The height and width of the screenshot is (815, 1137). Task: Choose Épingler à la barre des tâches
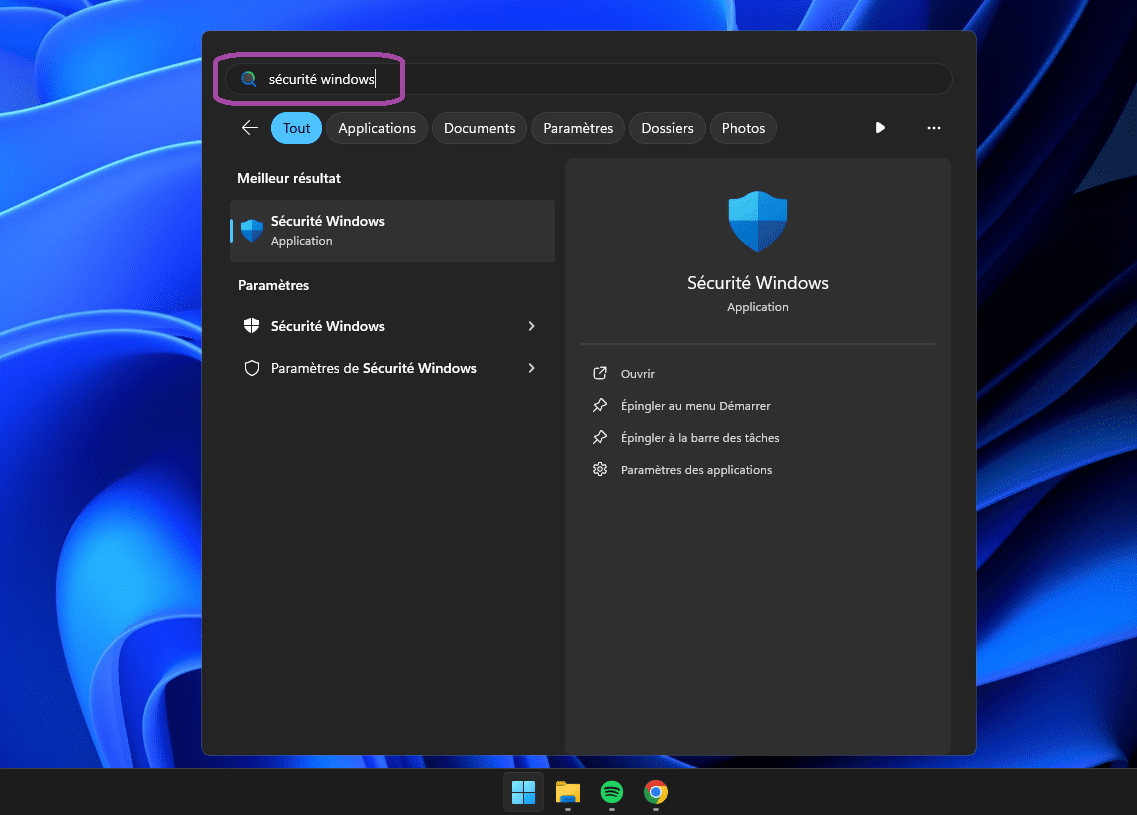699,438
